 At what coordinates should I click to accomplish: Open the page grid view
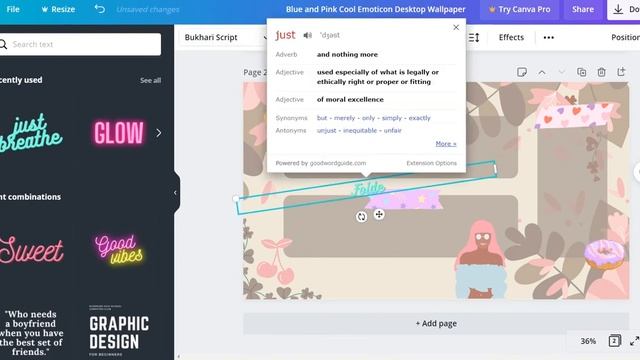[615, 341]
